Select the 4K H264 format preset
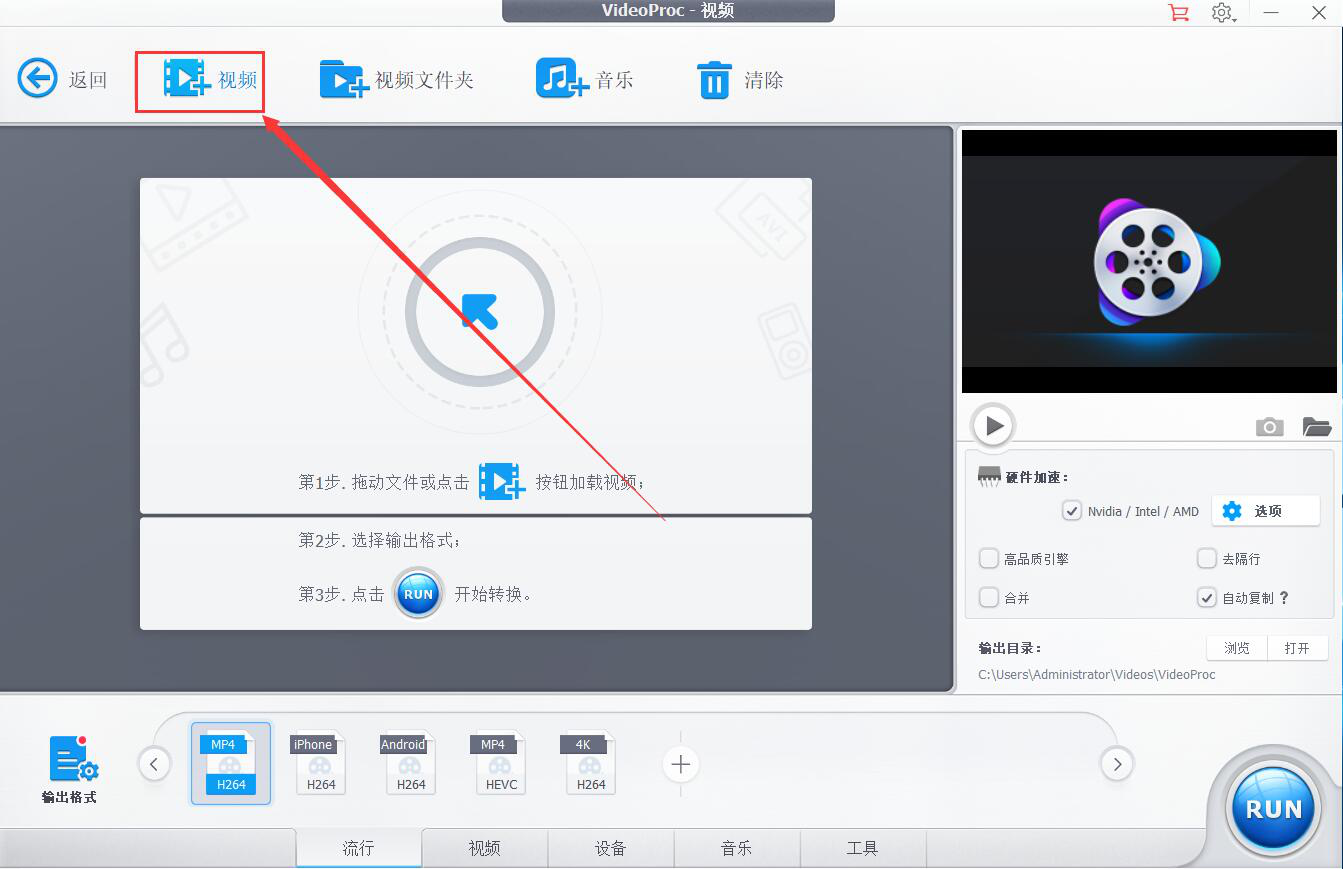Image resolution: width=1343 pixels, height=869 pixels. point(590,763)
